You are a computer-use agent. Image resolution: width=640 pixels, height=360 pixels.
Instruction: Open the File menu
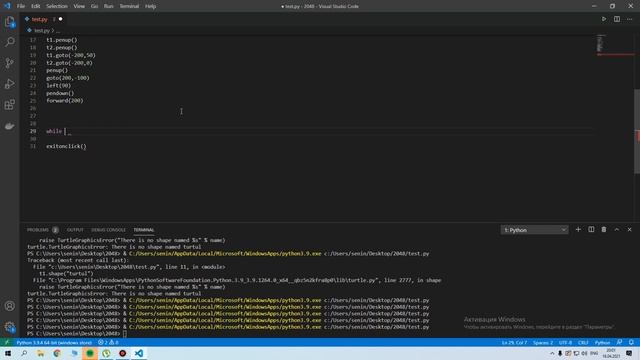coord(21,6)
